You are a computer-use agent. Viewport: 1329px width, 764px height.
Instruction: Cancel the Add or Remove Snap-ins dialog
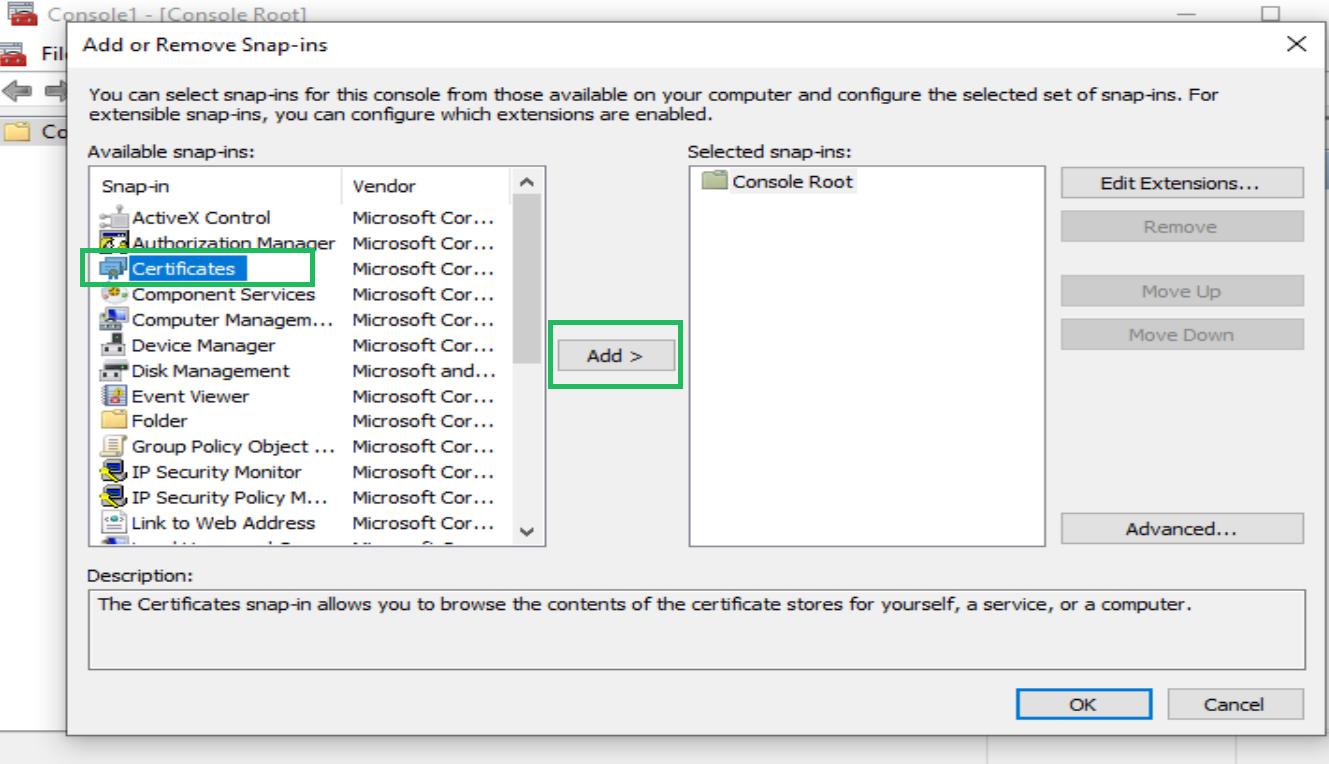coord(1235,704)
